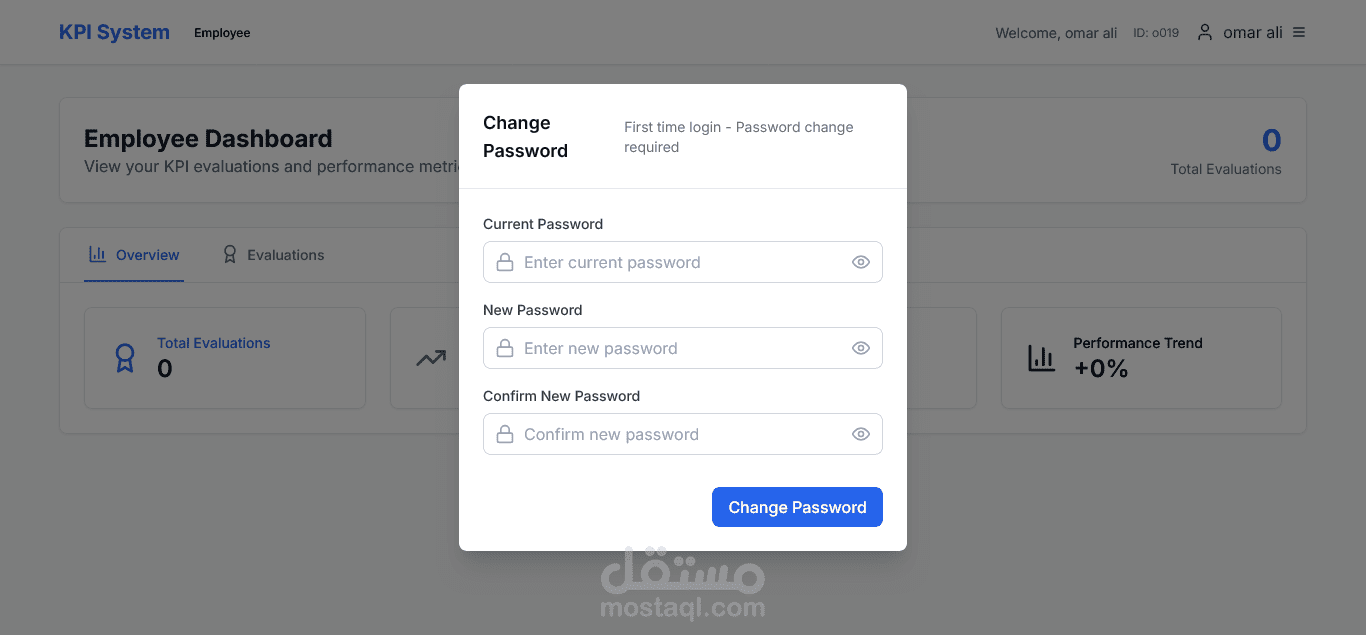The height and width of the screenshot is (635, 1366).
Task: Click the lock icon in New Password field
Action: pyautogui.click(x=505, y=348)
